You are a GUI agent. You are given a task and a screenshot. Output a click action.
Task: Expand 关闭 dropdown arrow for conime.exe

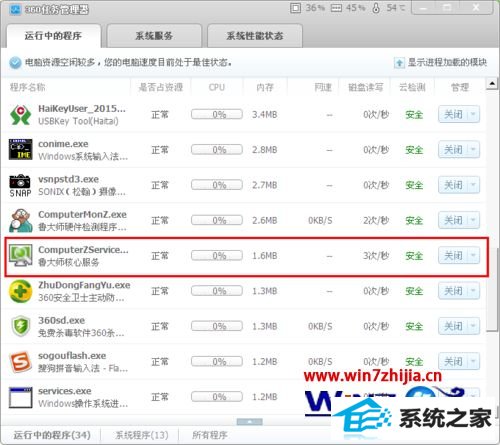coord(474,150)
